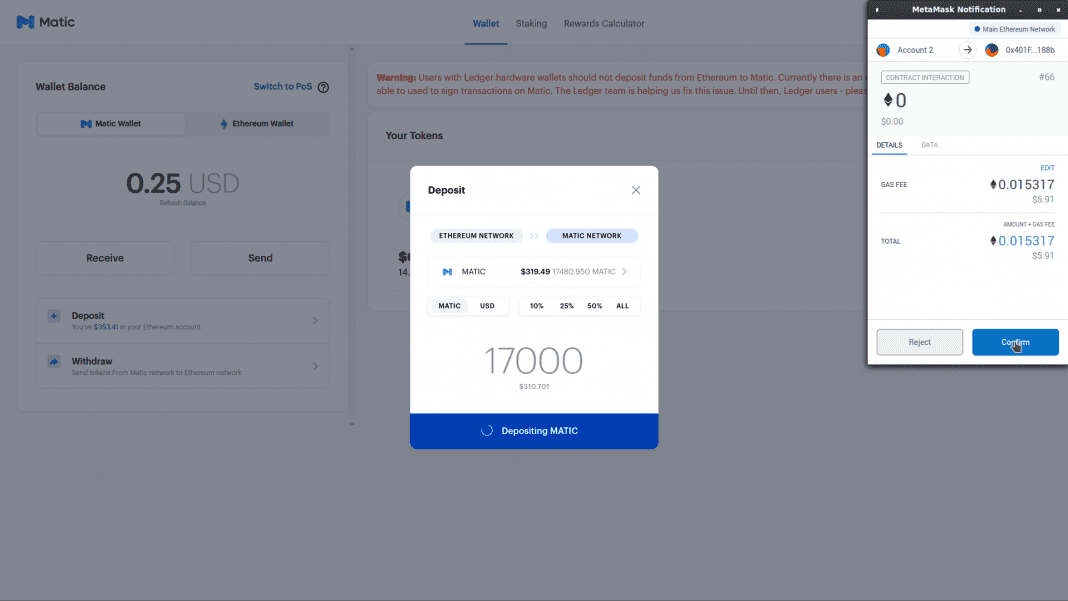Viewport: 1068px width, 601px height.
Task: Open the Staking page from the top navigation
Action: point(531,23)
